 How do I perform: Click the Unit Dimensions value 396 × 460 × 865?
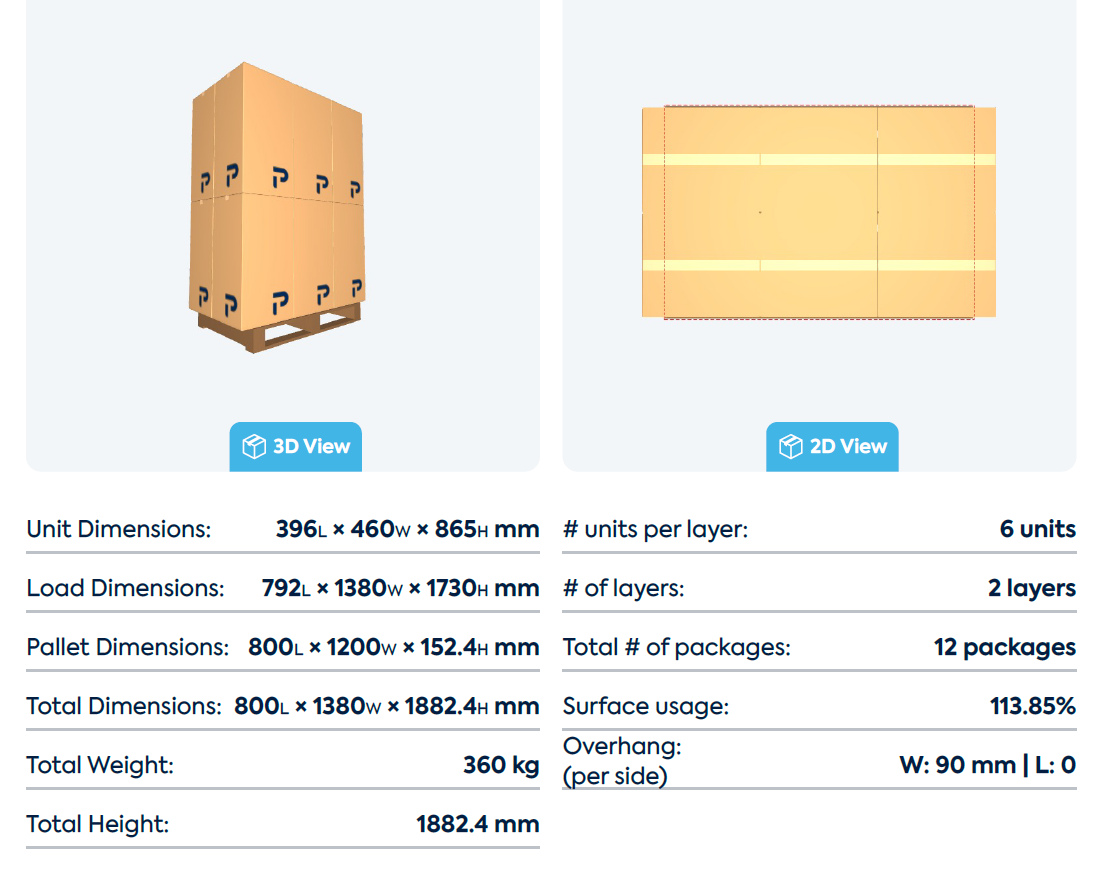tap(407, 529)
